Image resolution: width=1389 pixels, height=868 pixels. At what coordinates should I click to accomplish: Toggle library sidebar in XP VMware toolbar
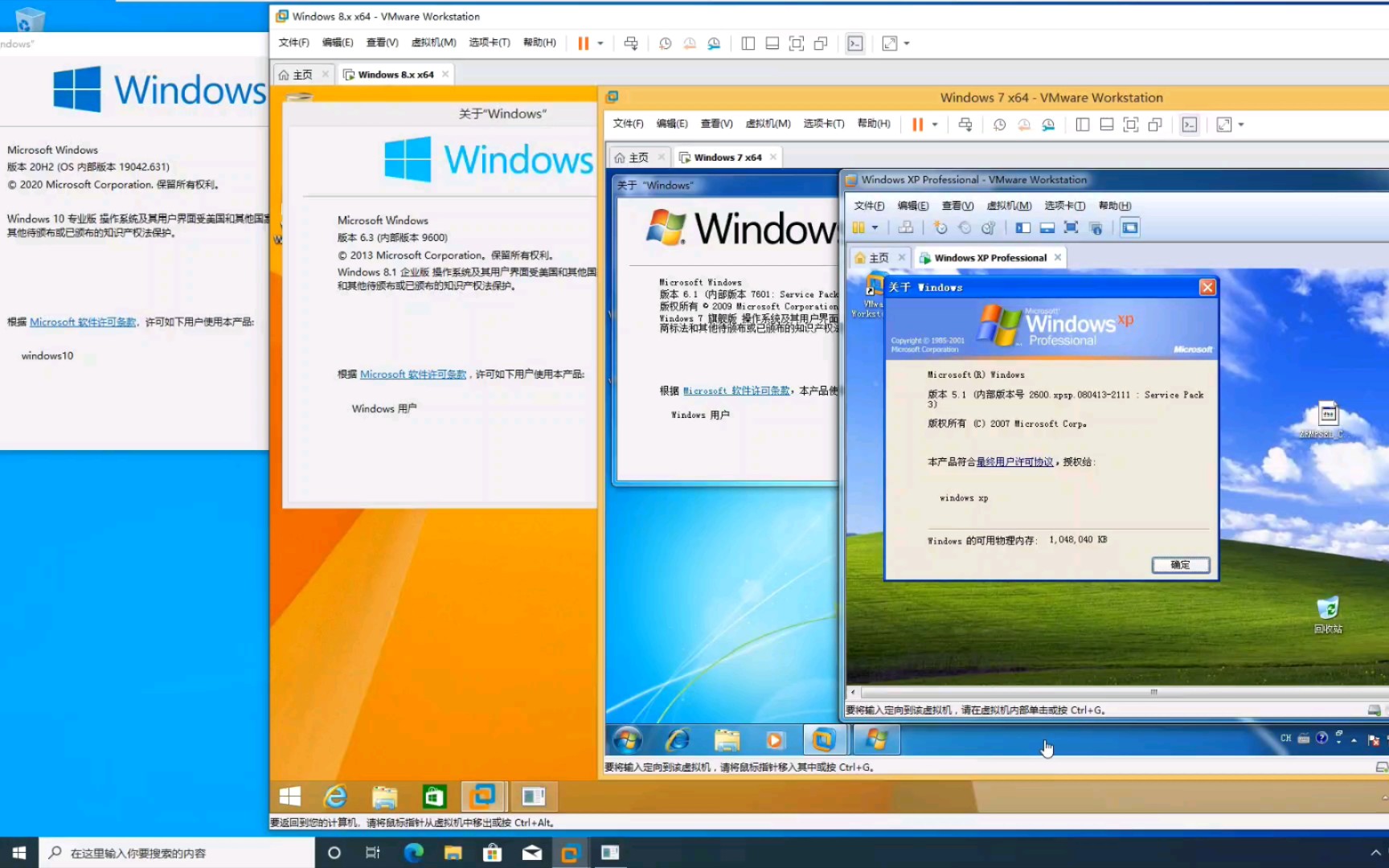coord(1022,227)
